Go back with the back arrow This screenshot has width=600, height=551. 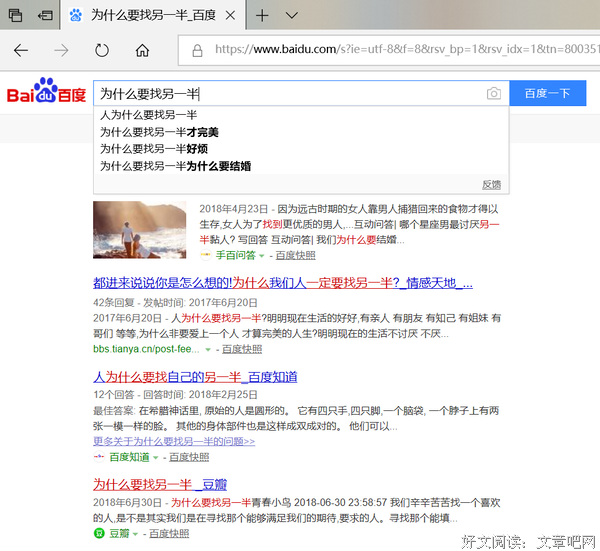(x=21, y=50)
